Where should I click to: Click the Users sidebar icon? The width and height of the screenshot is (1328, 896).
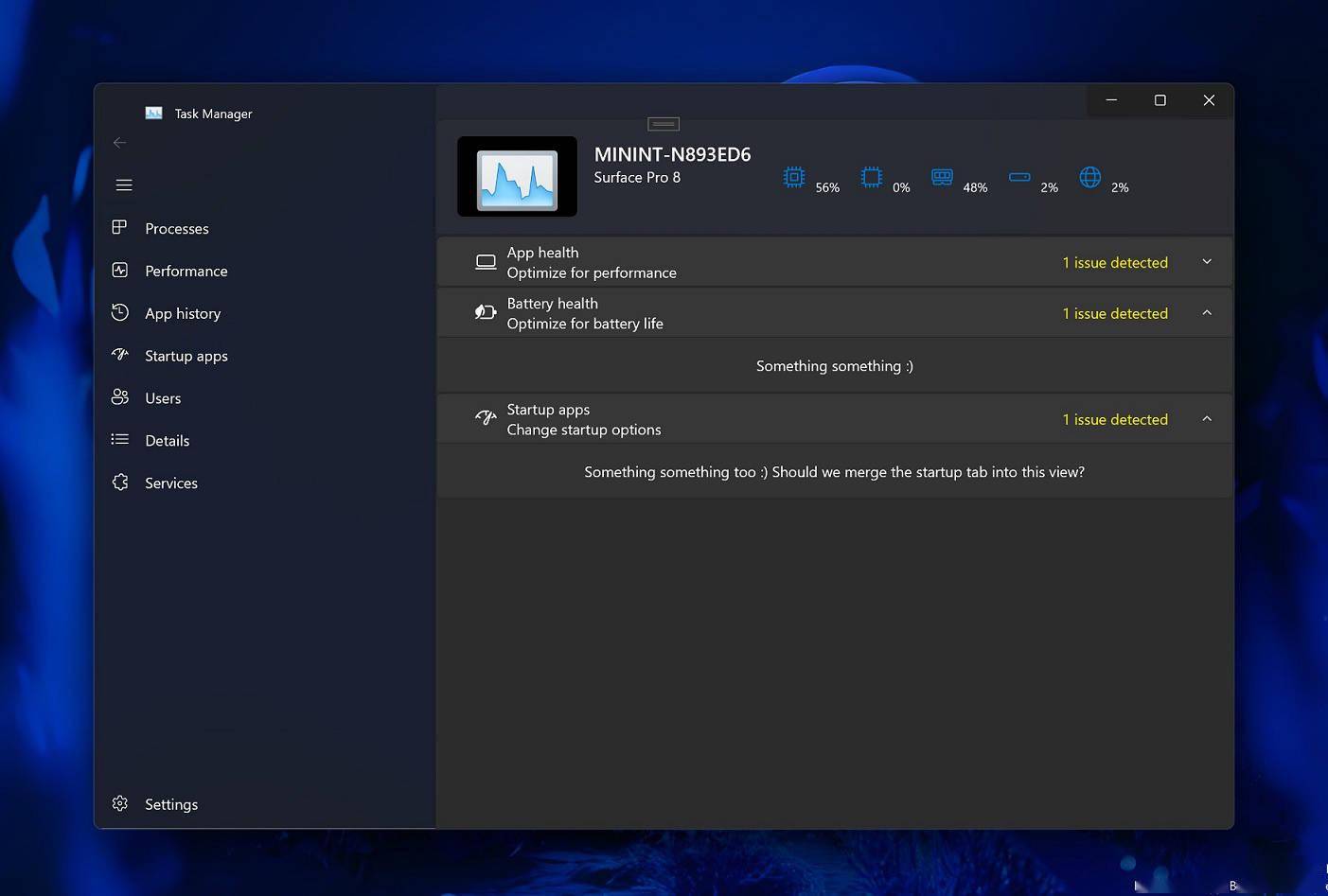119,397
